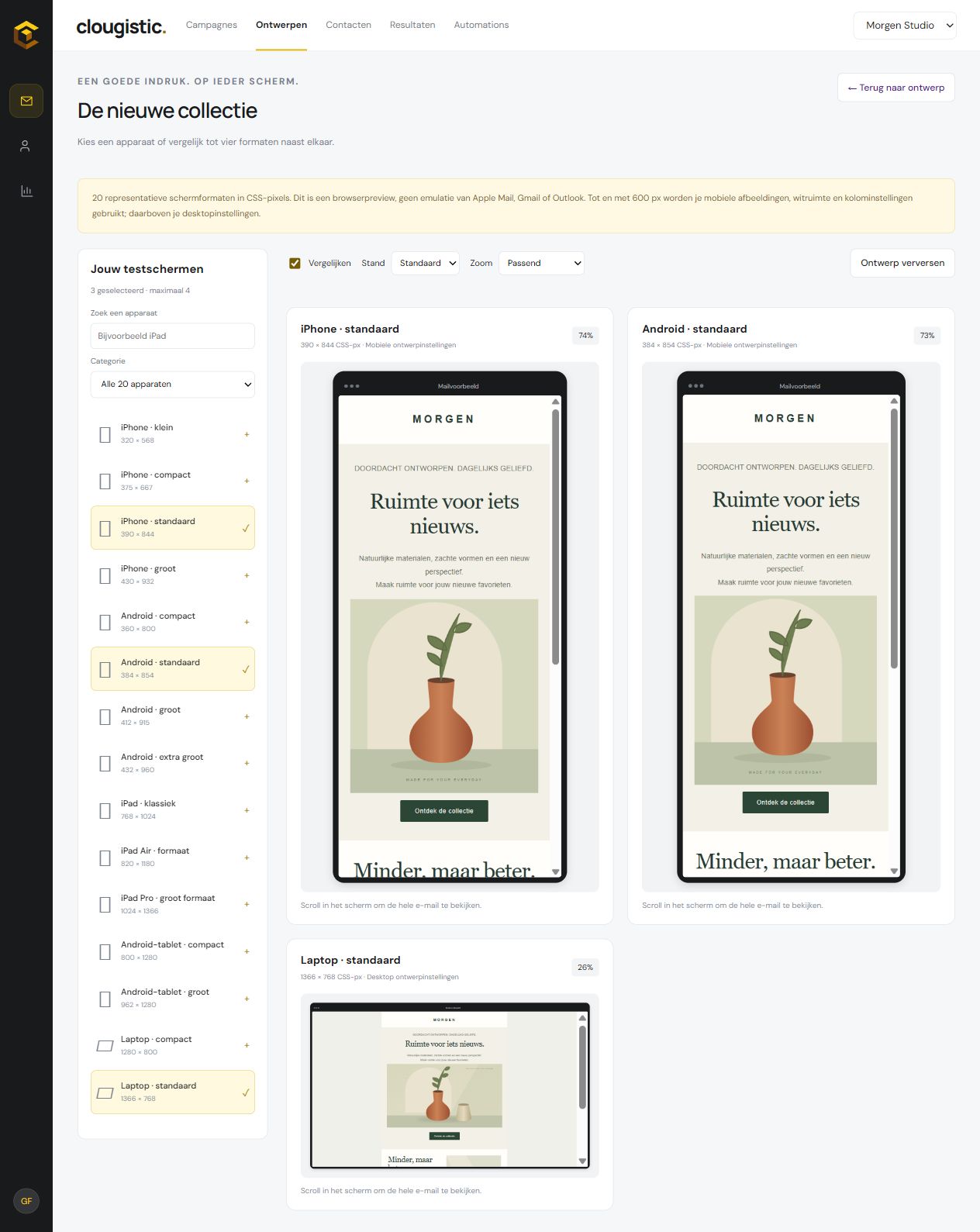Uncheck the Vergelijken checkbox
Image resolution: width=980 pixels, height=1232 pixels.
point(295,263)
